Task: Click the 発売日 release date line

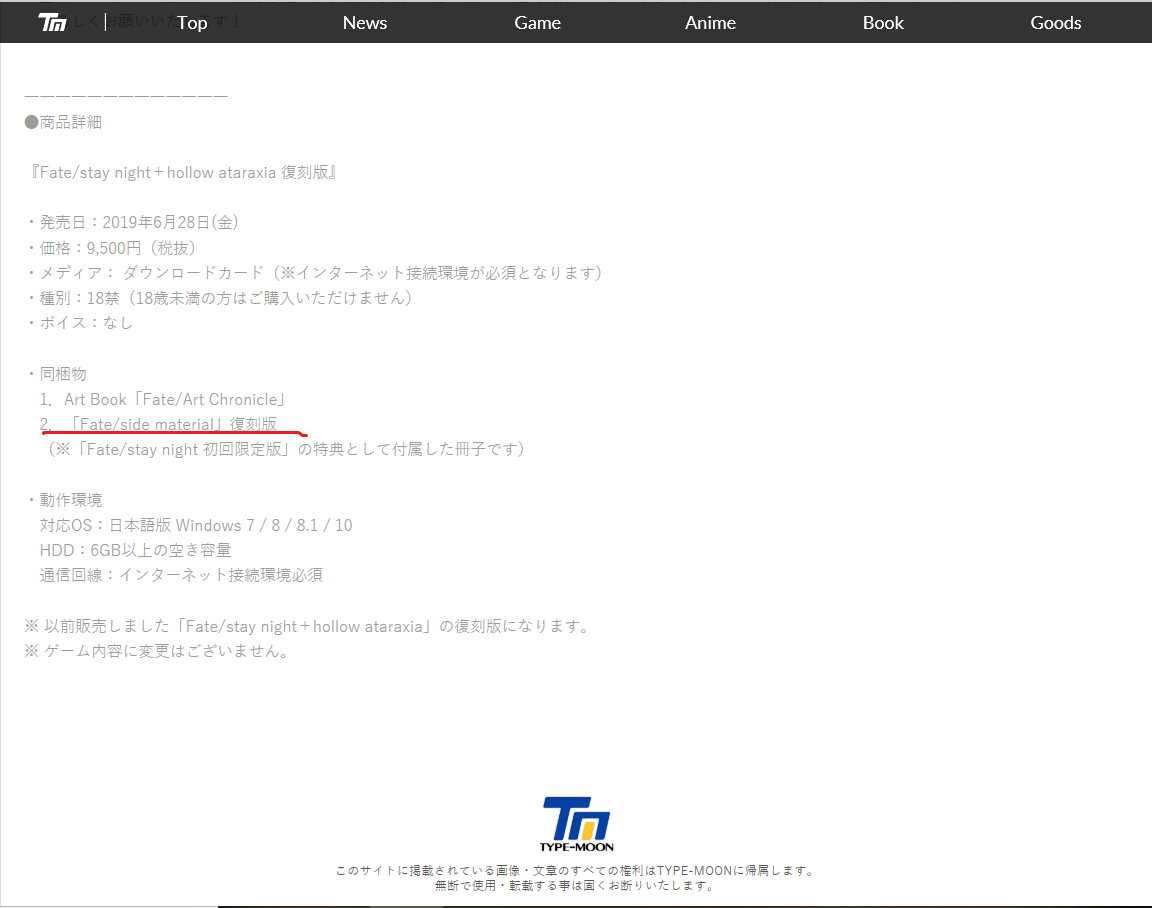Action: click(x=132, y=222)
